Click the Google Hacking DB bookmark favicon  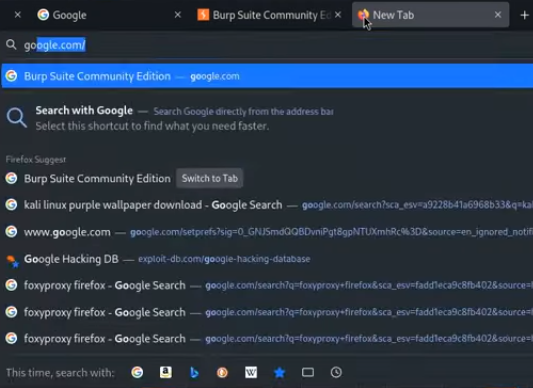(13, 260)
